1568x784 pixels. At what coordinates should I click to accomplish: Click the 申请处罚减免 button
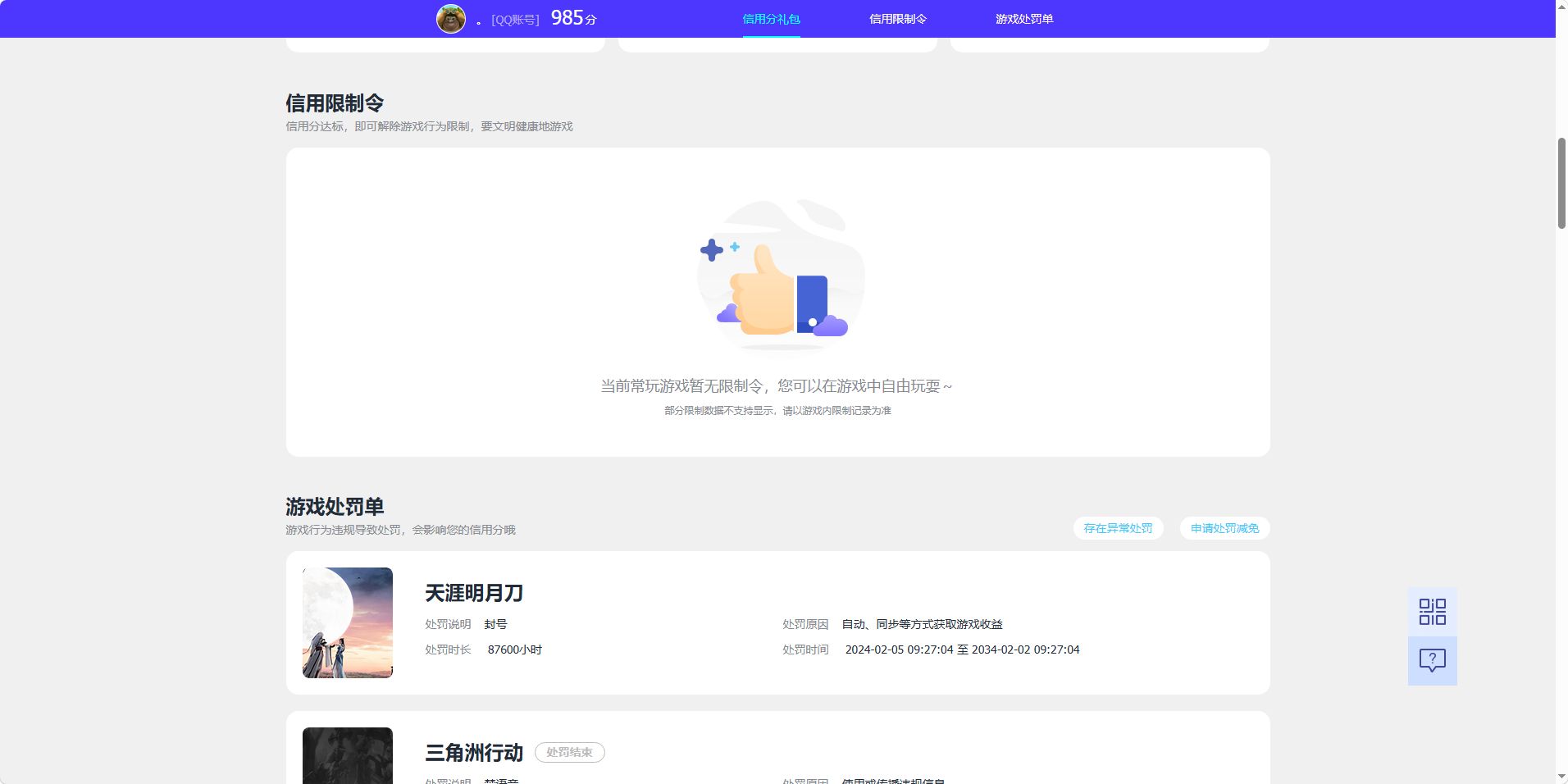1224,528
